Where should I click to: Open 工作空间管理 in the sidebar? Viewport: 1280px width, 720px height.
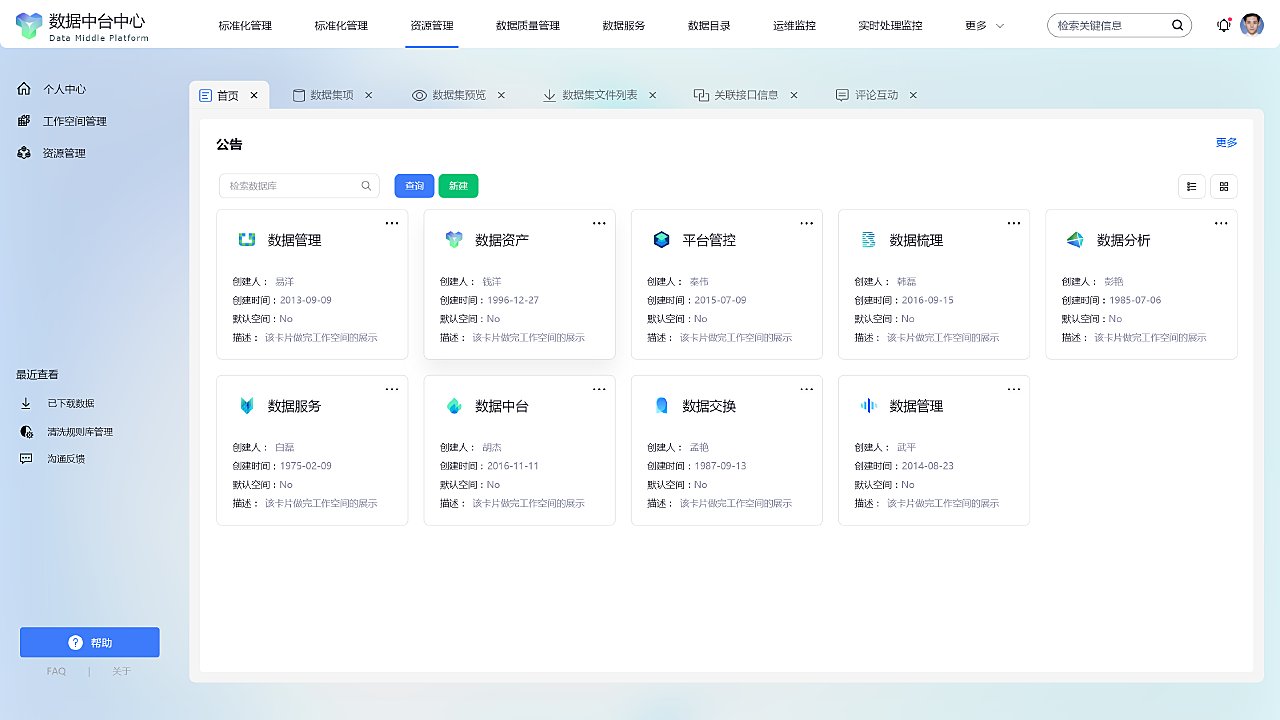coord(62,121)
